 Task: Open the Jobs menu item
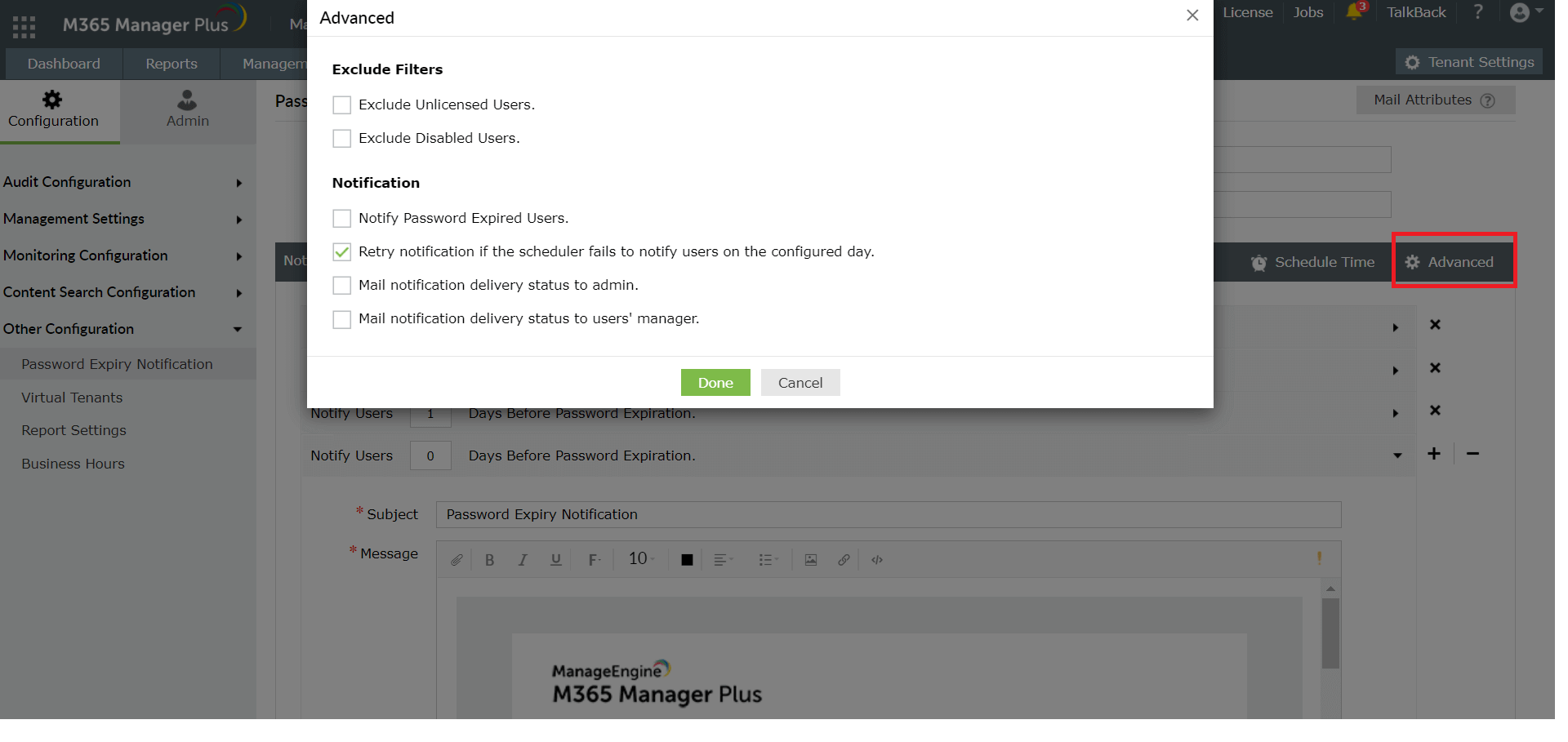[1308, 12]
